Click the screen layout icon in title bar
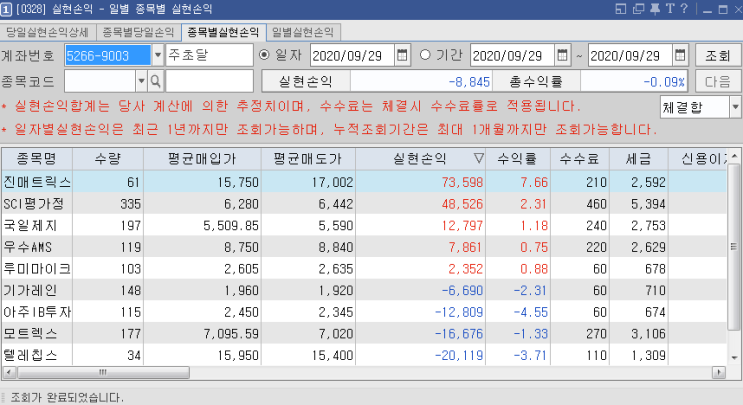 [621, 9]
